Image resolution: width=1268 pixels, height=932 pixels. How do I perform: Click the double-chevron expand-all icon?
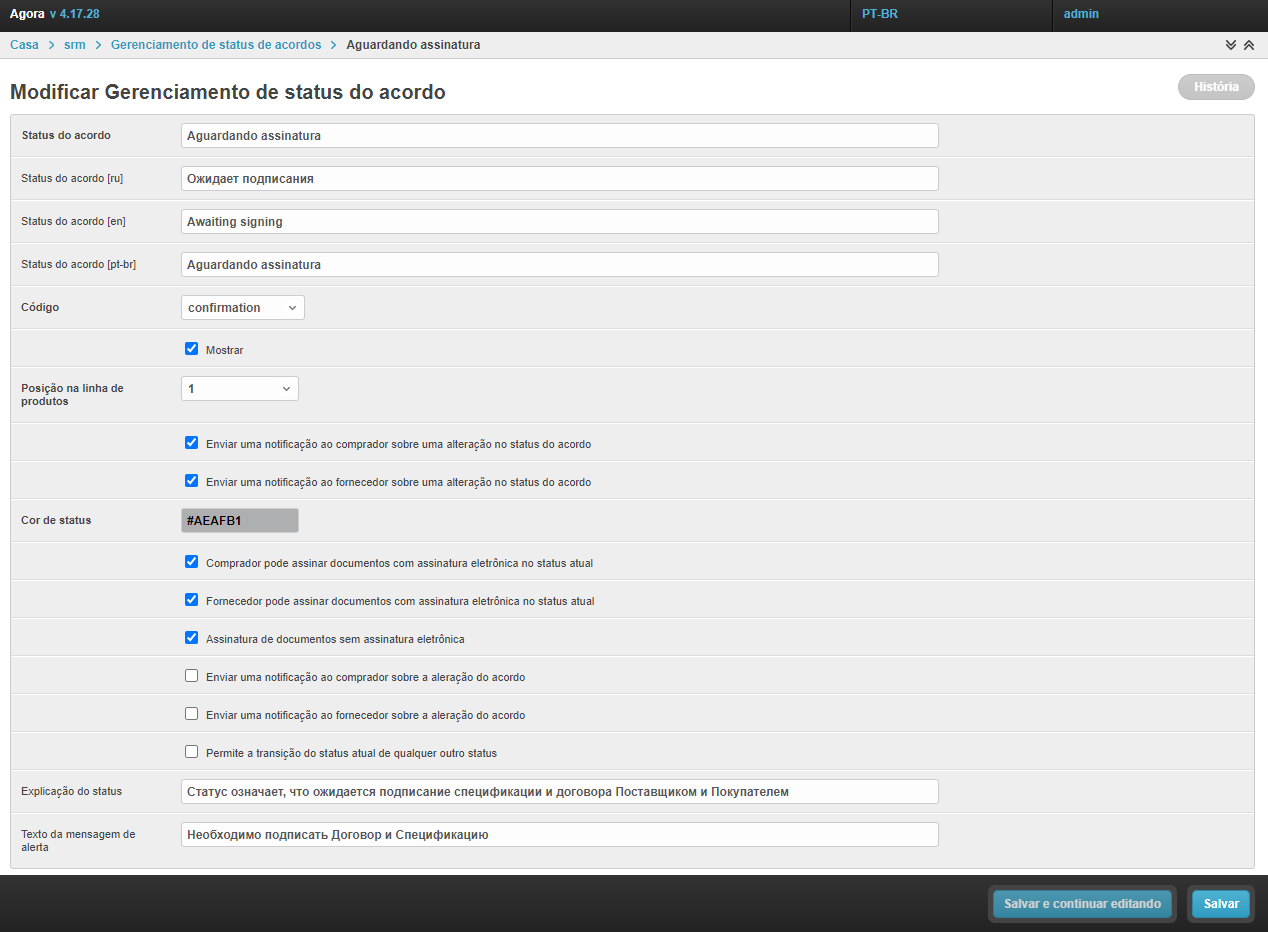[1231, 45]
